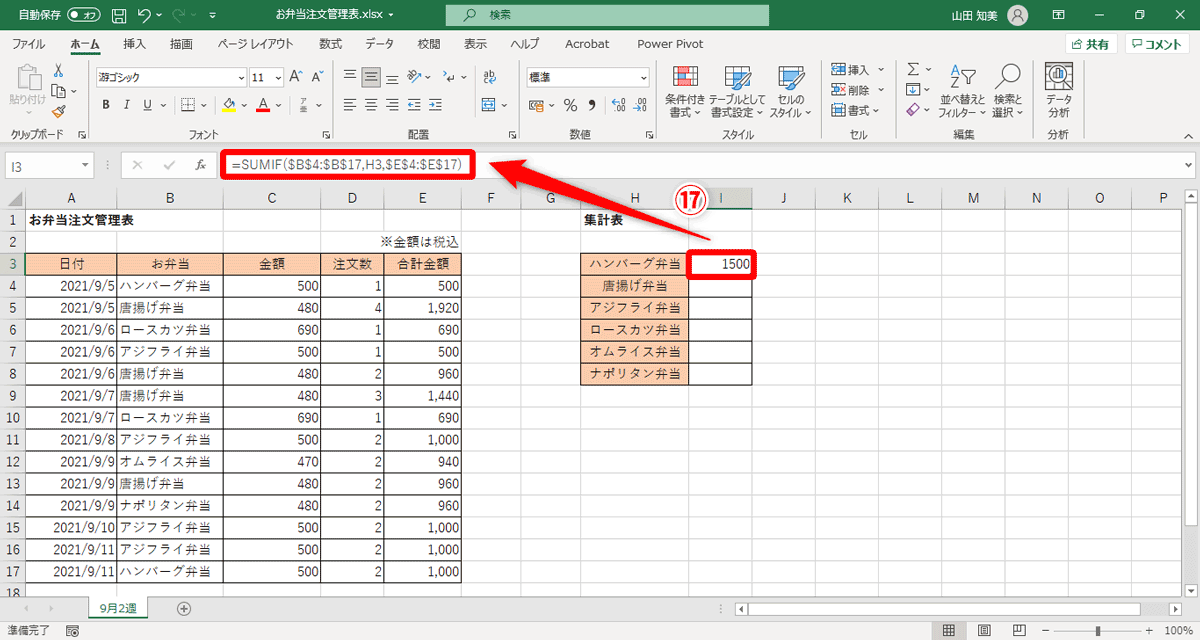
Task: Click the コメント button
Action: point(1158,44)
